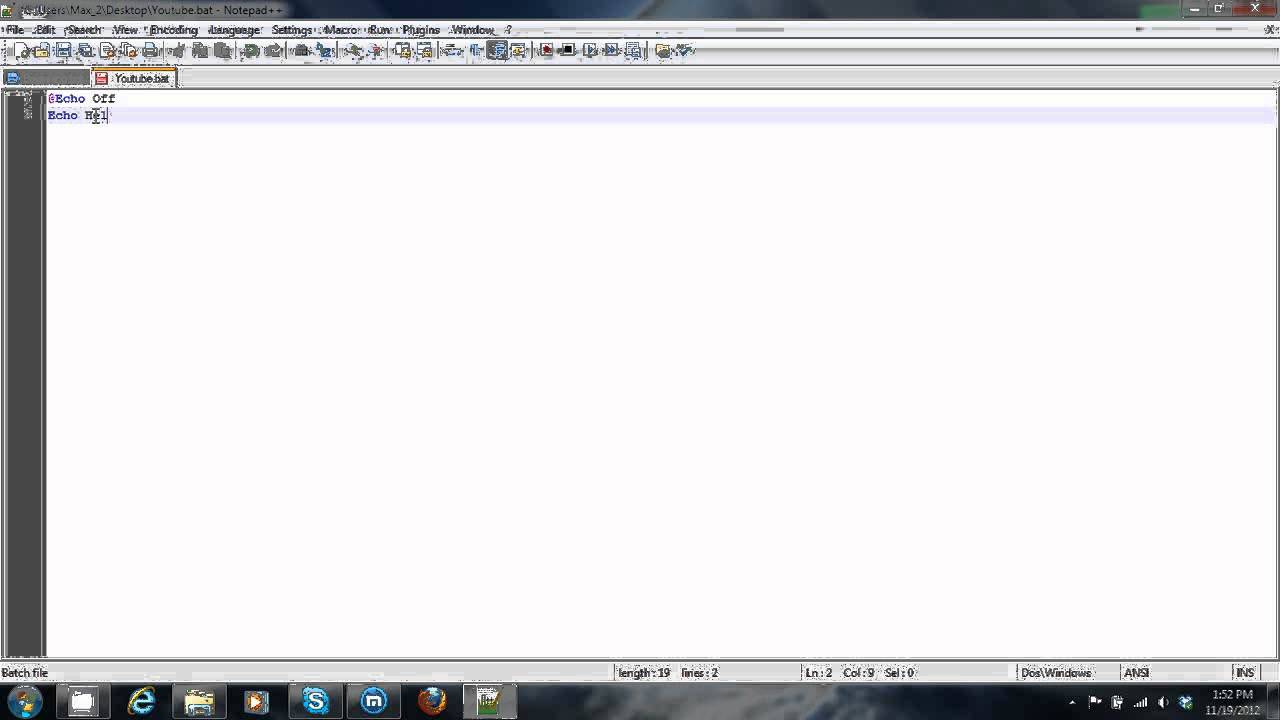Open the Encoding menu
Screen dimensions: 1280x720
[x=174, y=30]
